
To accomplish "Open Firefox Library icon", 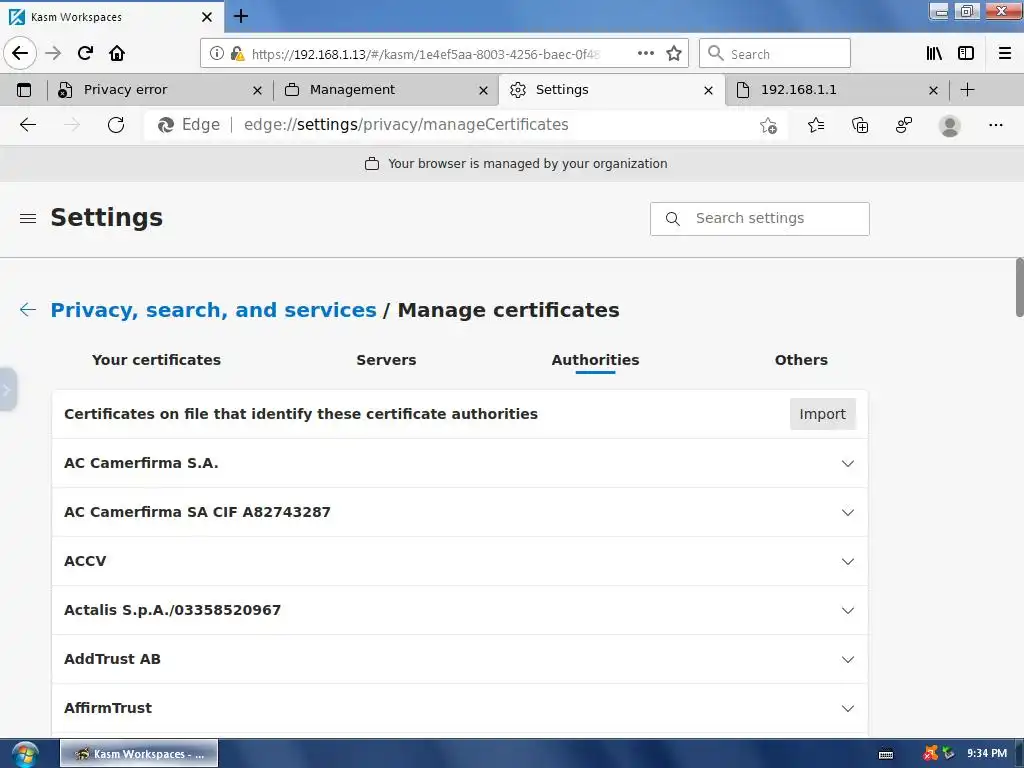I will coord(934,53).
